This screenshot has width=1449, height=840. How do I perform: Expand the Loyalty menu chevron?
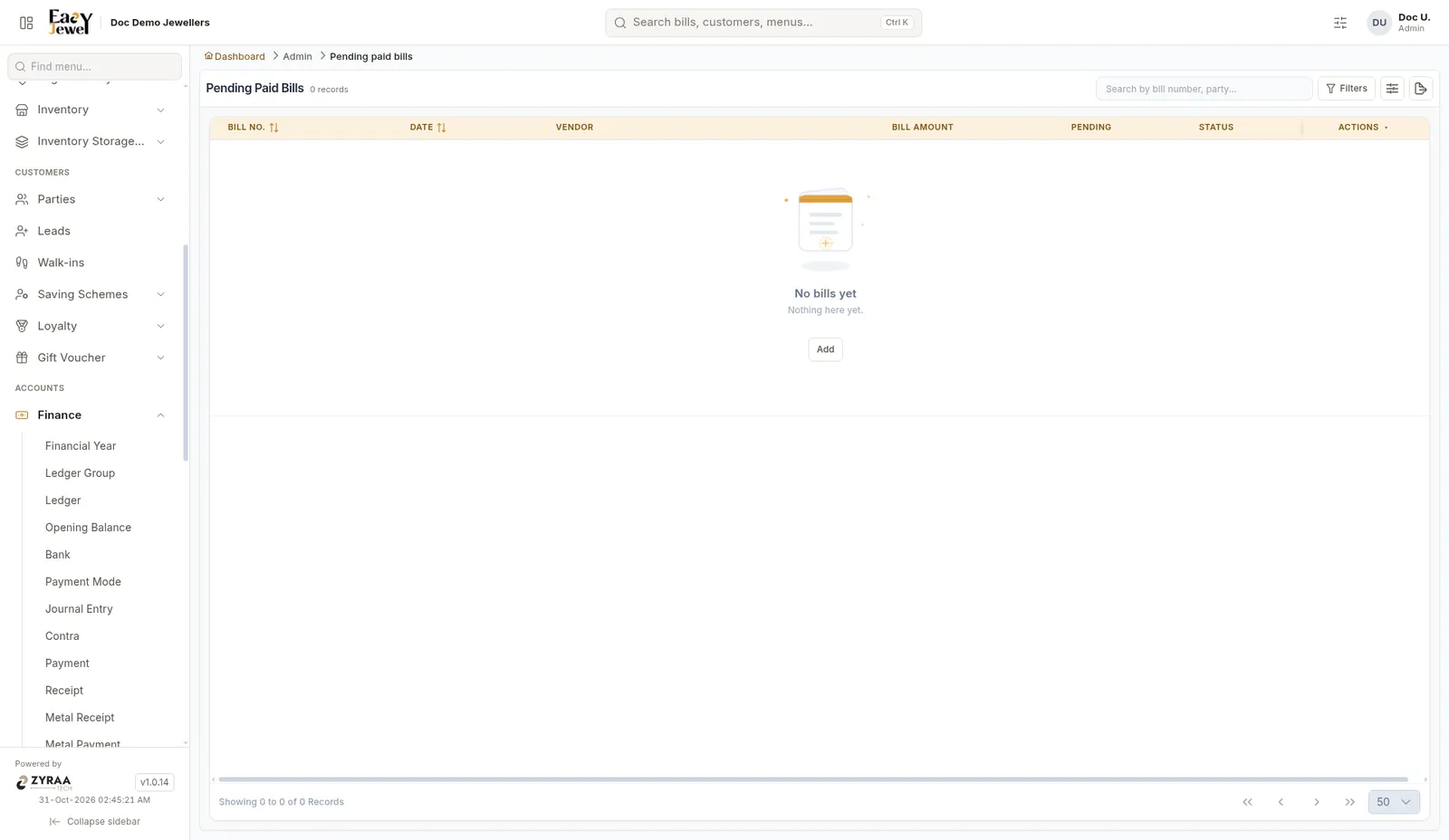pyautogui.click(x=160, y=327)
